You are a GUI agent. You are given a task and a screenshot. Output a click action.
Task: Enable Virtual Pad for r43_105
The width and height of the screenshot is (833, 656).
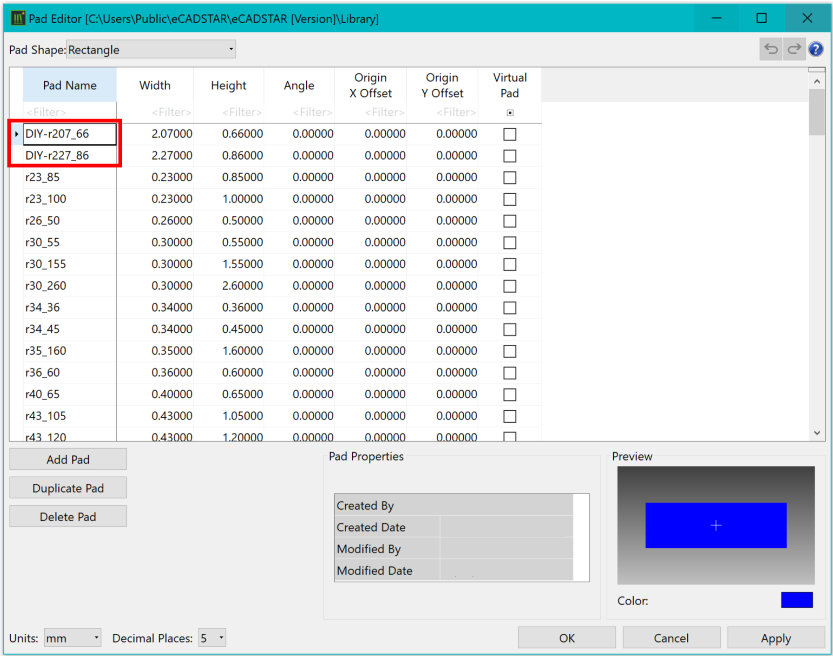click(509, 416)
